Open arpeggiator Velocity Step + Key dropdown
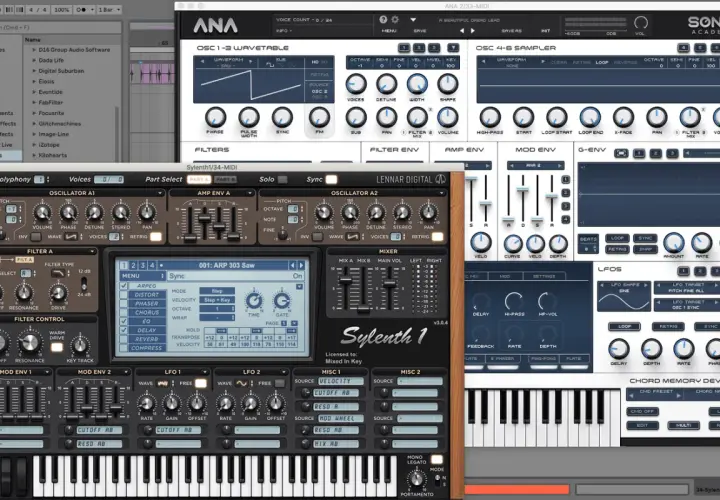The width and height of the screenshot is (720, 500). click(217, 300)
